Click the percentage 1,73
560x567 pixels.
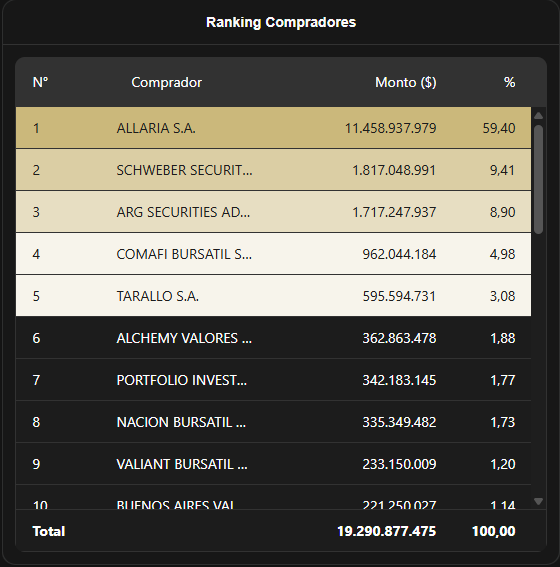click(503, 422)
